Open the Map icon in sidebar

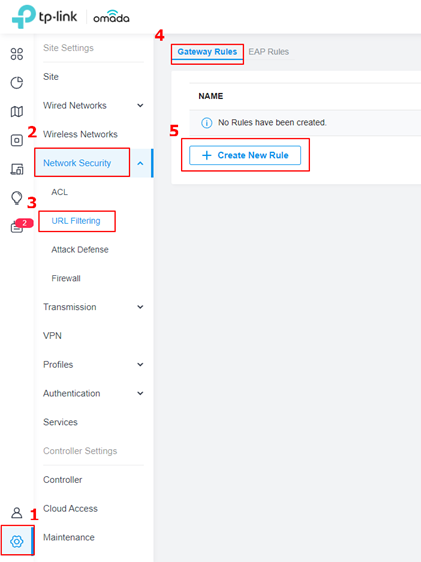coord(16,111)
